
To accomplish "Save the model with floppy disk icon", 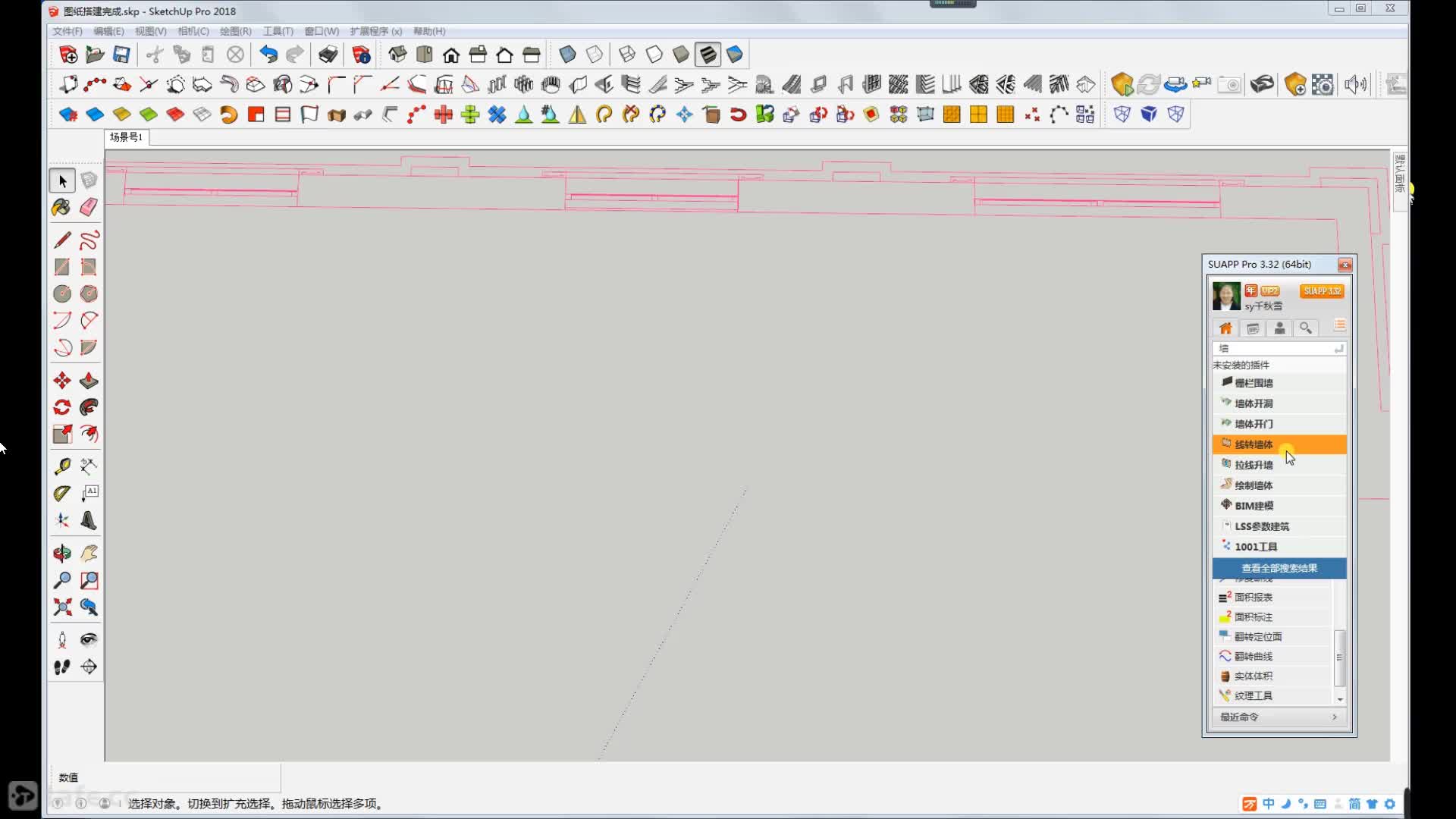I will point(121,55).
